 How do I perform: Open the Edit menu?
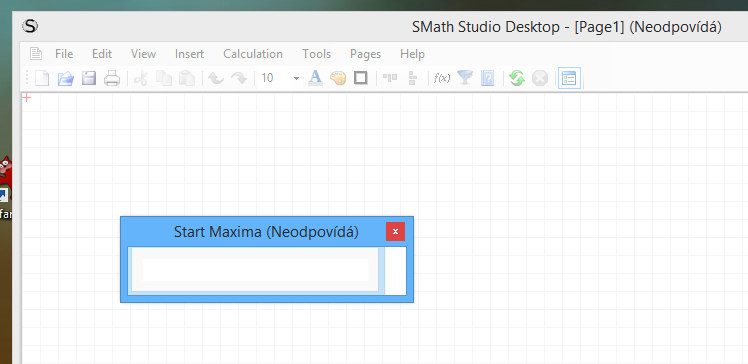[102, 54]
